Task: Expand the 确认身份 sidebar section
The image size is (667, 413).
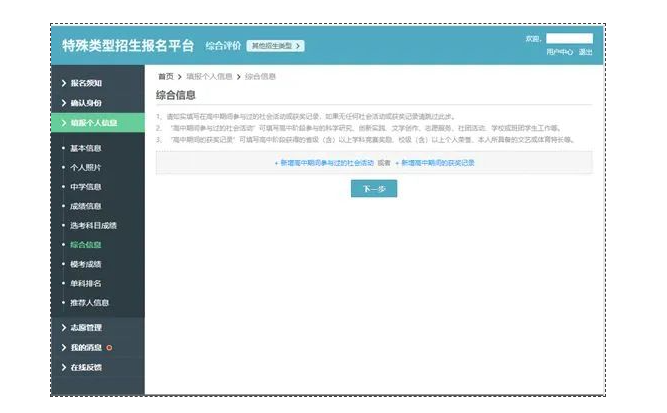Action: click(86, 103)
